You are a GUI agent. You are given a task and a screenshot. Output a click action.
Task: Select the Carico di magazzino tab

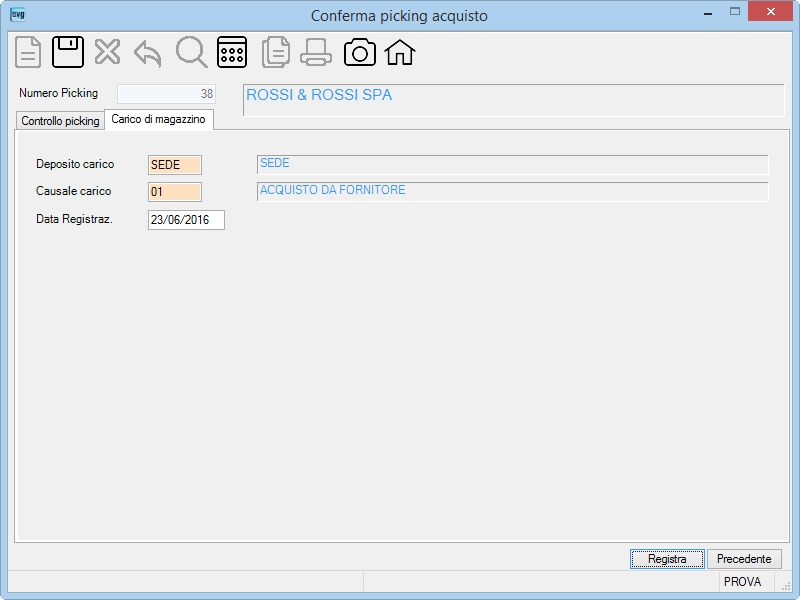[x=159, y=119]
